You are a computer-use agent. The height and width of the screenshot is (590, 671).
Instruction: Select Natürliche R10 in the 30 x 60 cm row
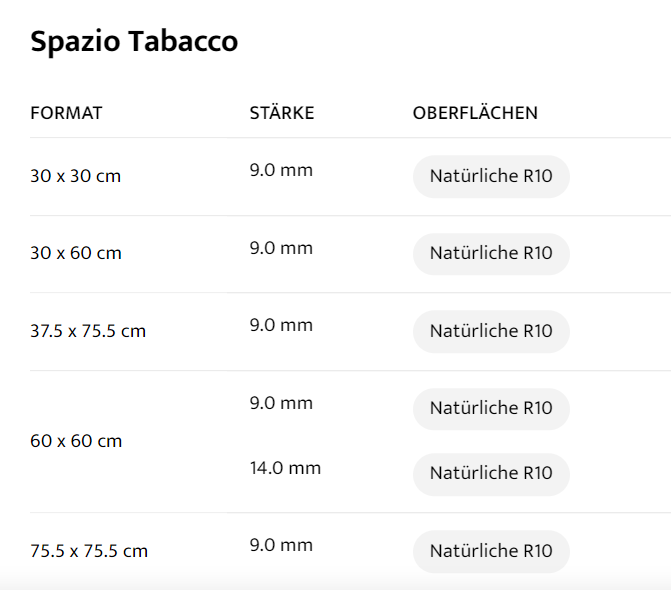(491, 253)
